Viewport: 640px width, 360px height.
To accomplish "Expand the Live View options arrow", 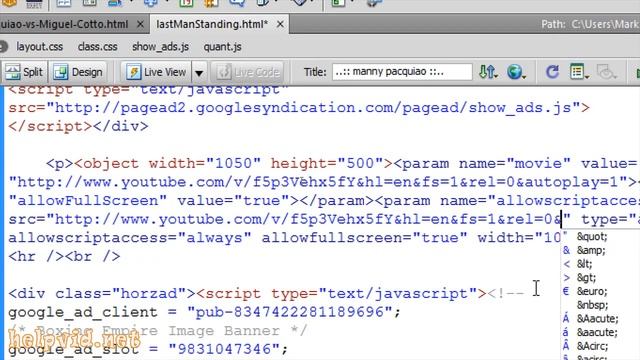I will point(199,73).
